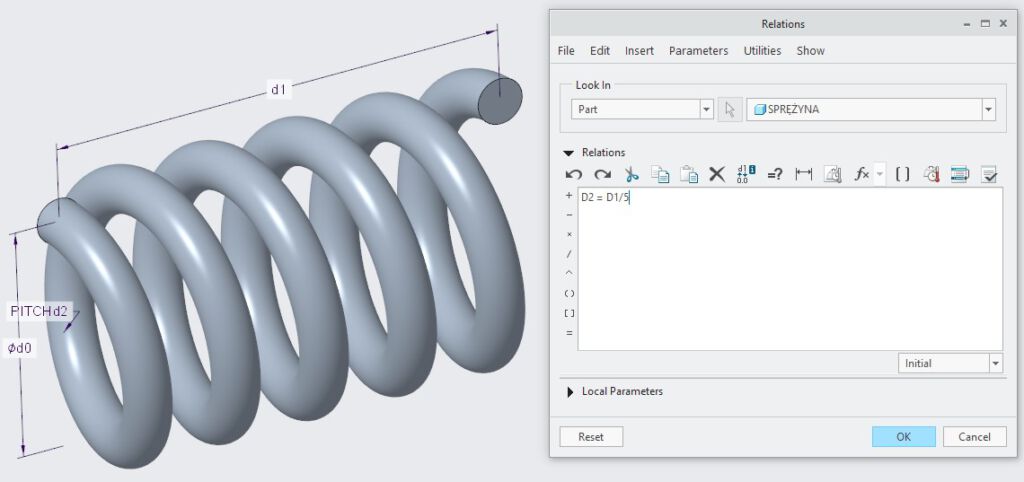Maximize the Relations dialog

click(x=985, y=24)
